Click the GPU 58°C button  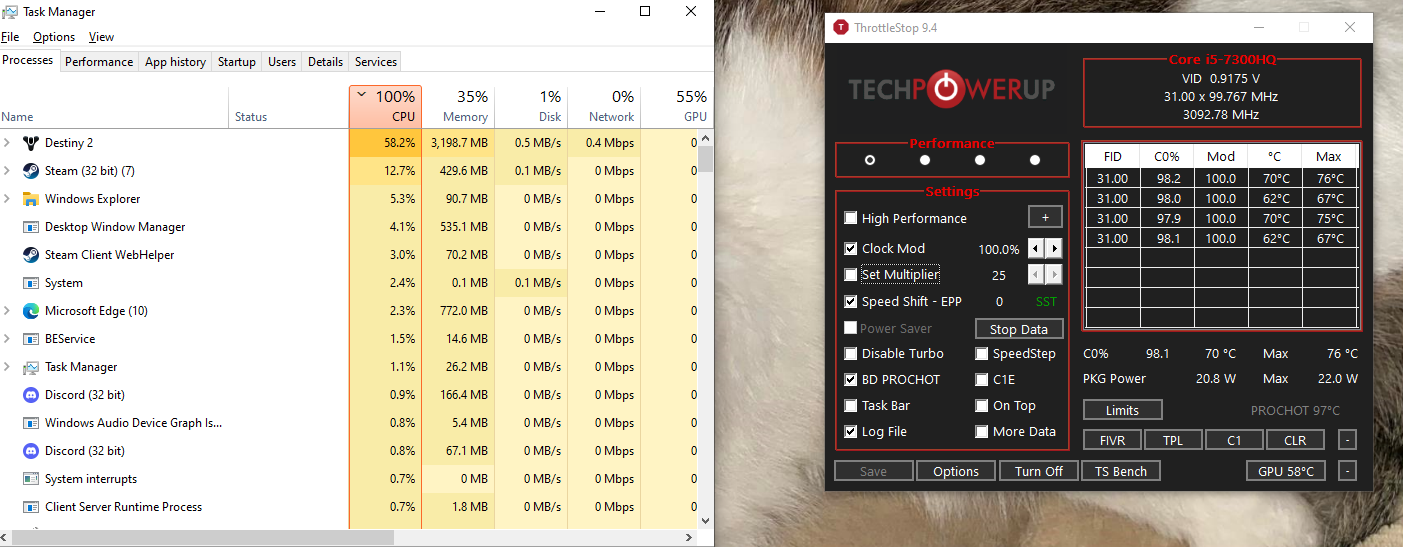point(1286,471)
